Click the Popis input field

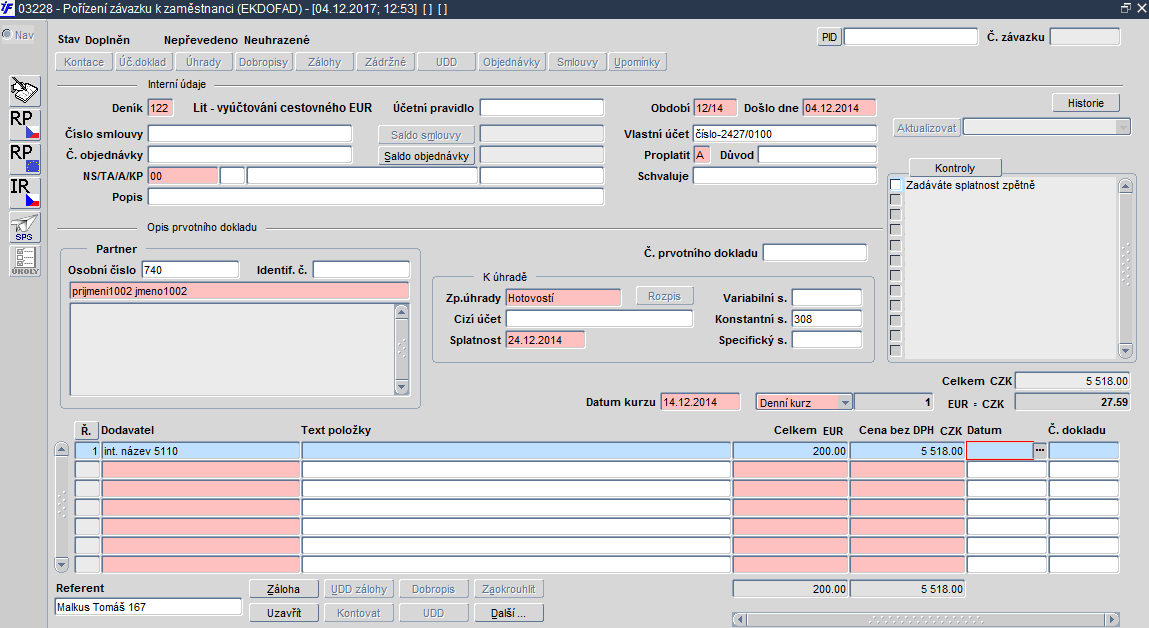[x=376, y=197]
